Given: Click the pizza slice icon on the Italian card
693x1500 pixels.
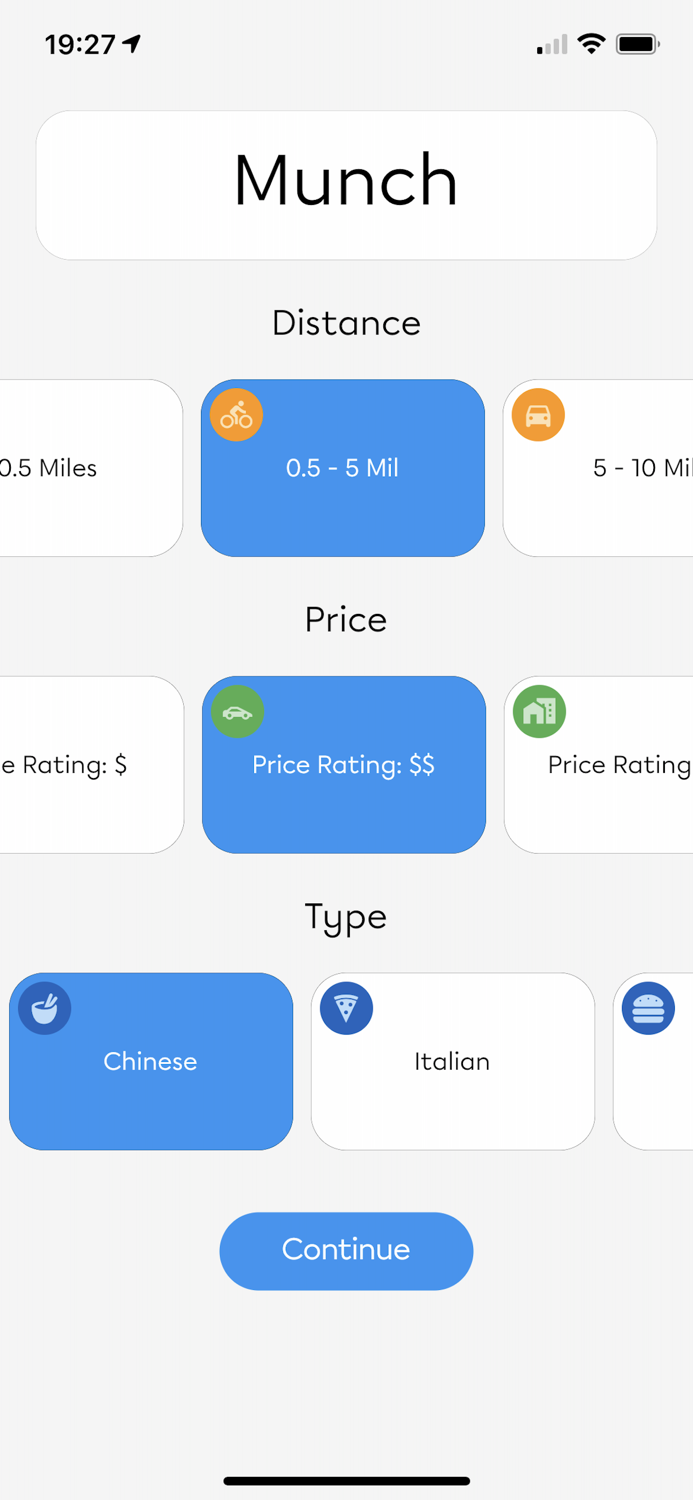Looking at the screenshot, I should point(345,1008).
